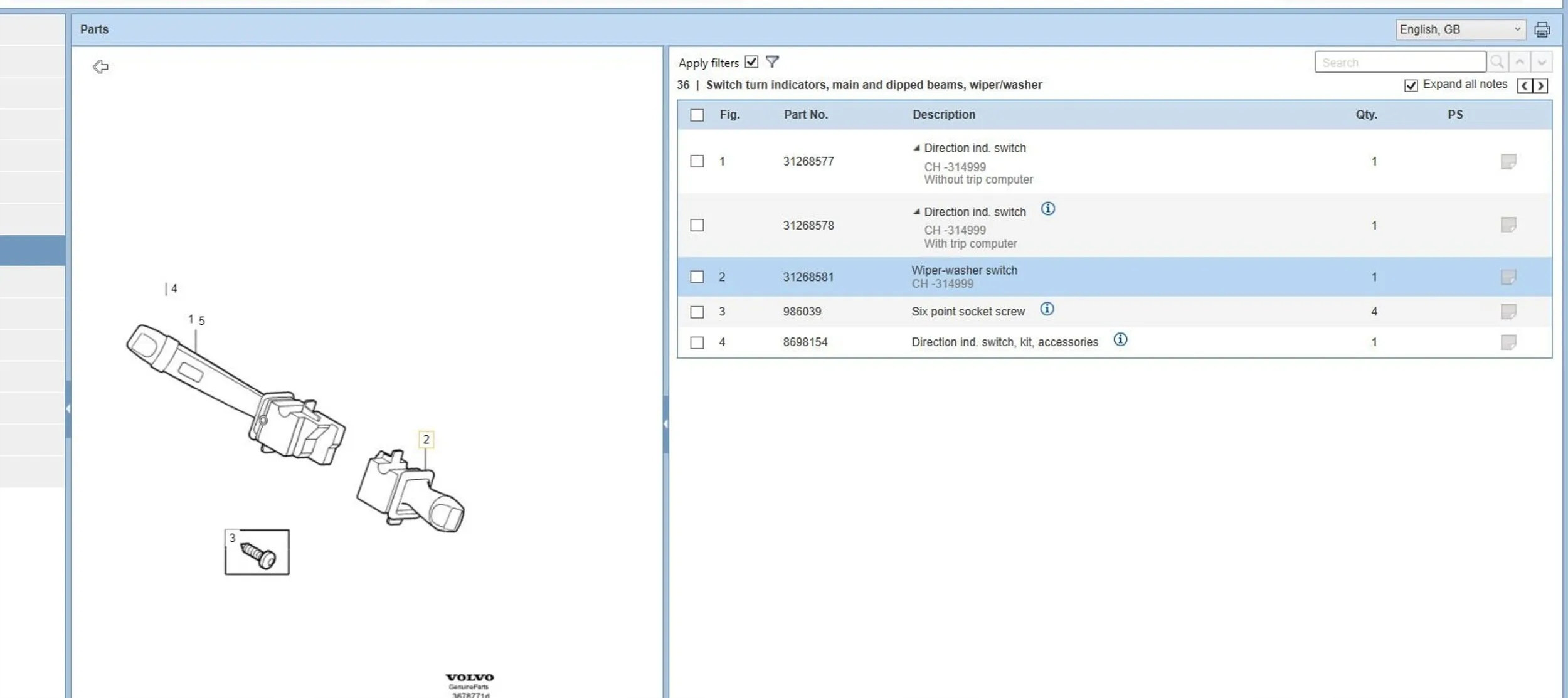This screenshot has width=1568, height=698.
Task: Open the English, GB language dropdown
Action: [1460, 29]
